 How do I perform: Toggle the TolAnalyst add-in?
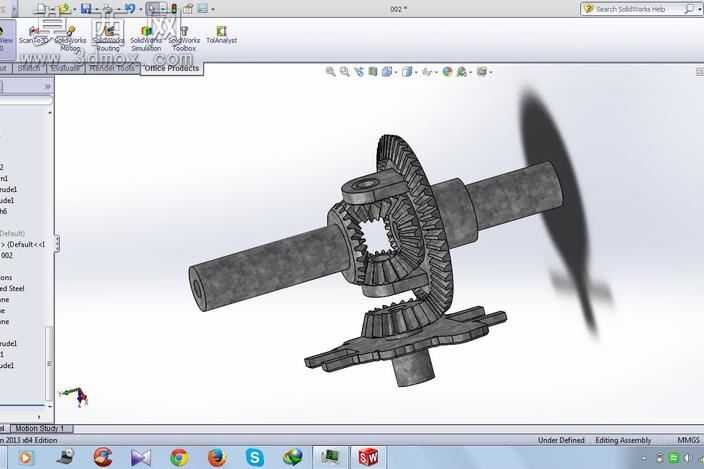coord(221,35)
